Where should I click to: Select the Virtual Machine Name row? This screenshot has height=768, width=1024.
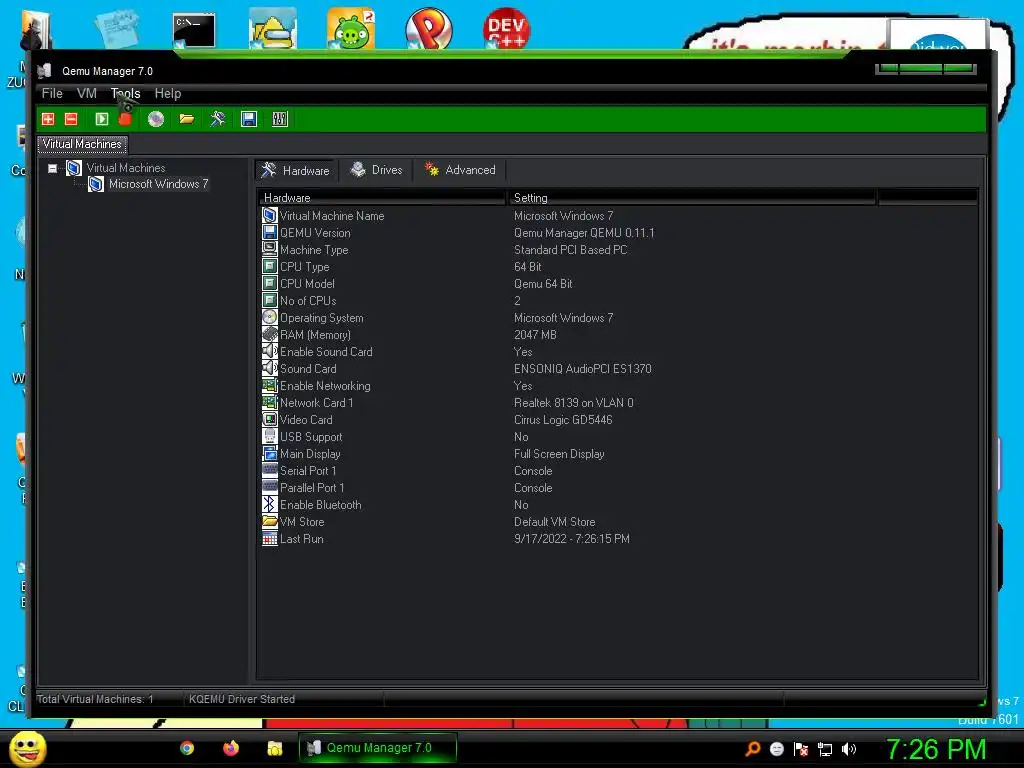pyautogui.click(x=618, y=216)
